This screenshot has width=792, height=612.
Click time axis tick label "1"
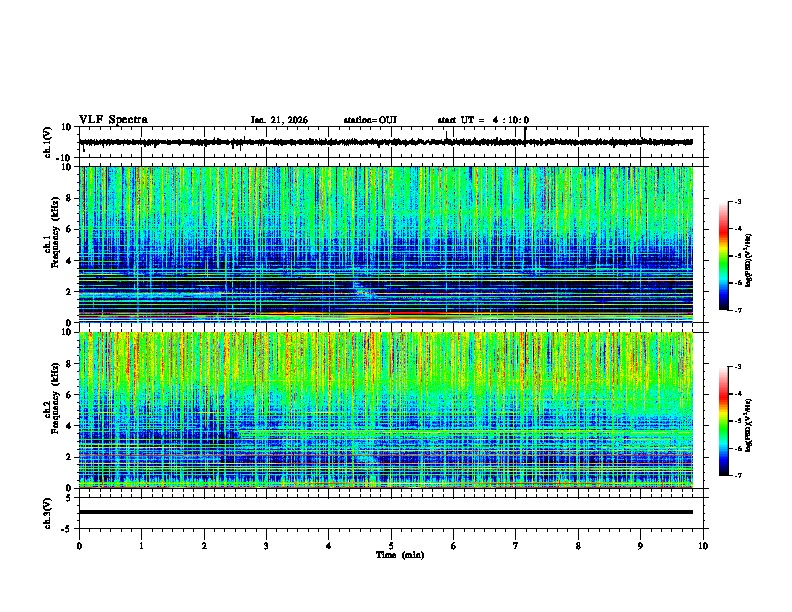141,546
